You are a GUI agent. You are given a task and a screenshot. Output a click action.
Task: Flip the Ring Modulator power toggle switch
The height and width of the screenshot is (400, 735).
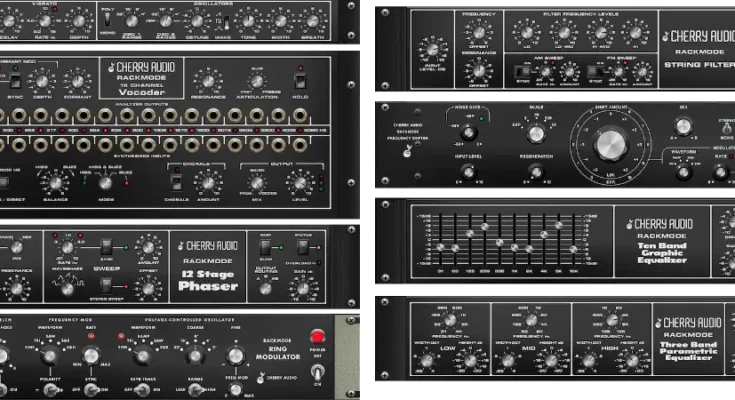point(317,372)
